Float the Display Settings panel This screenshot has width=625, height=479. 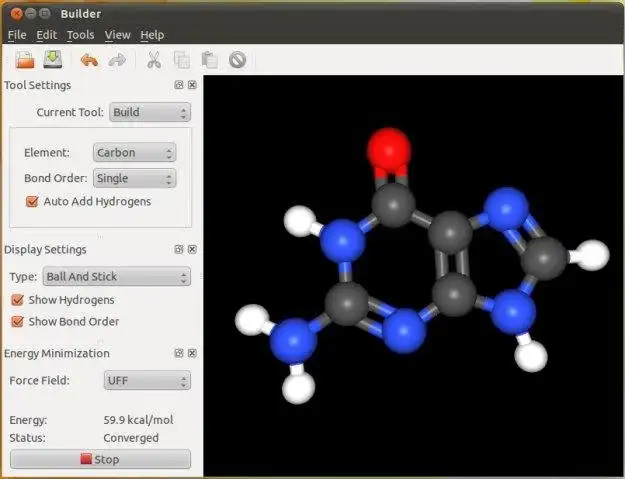(179, 249)
